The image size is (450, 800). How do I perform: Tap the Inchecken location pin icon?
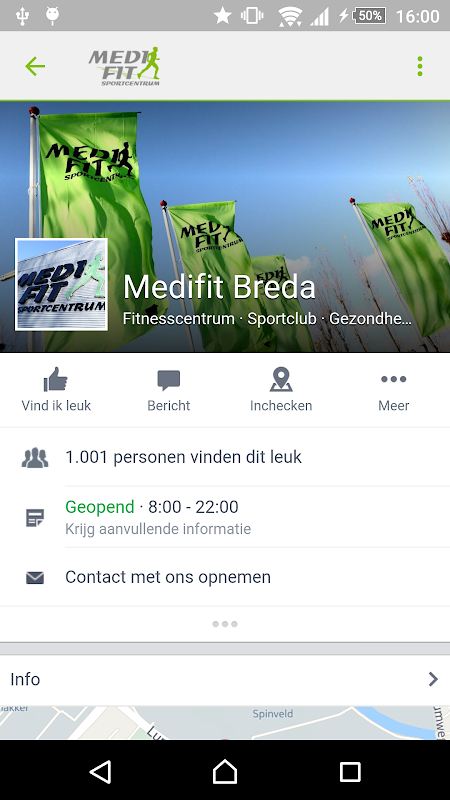(x=281, y=380)
